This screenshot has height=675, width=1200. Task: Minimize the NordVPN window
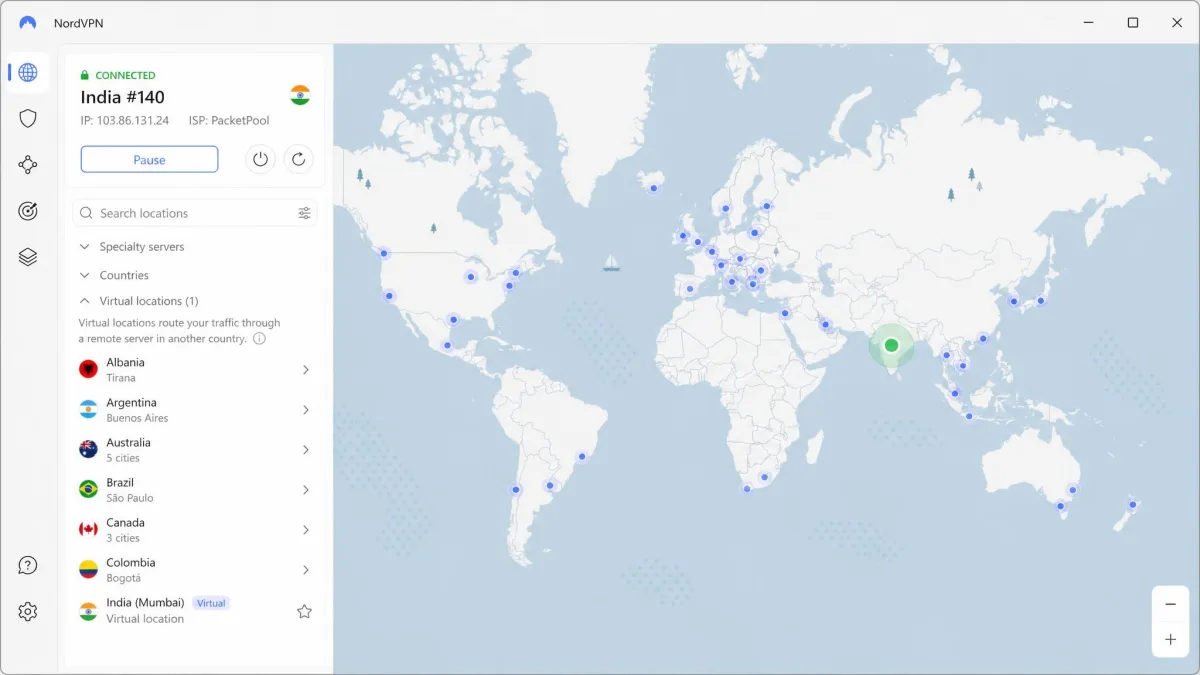[1087, 22]
